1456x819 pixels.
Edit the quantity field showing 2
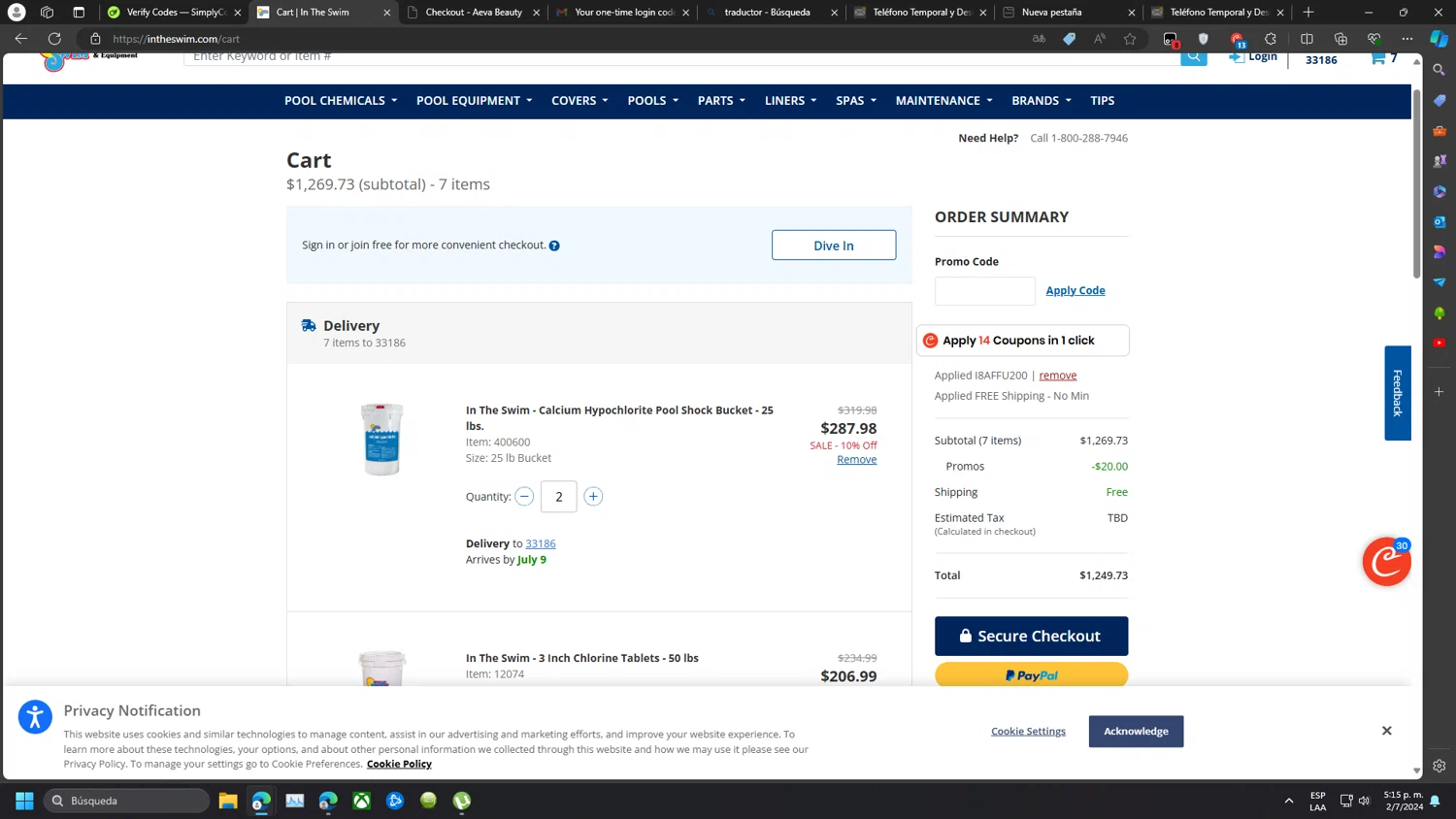pos(558,497)
